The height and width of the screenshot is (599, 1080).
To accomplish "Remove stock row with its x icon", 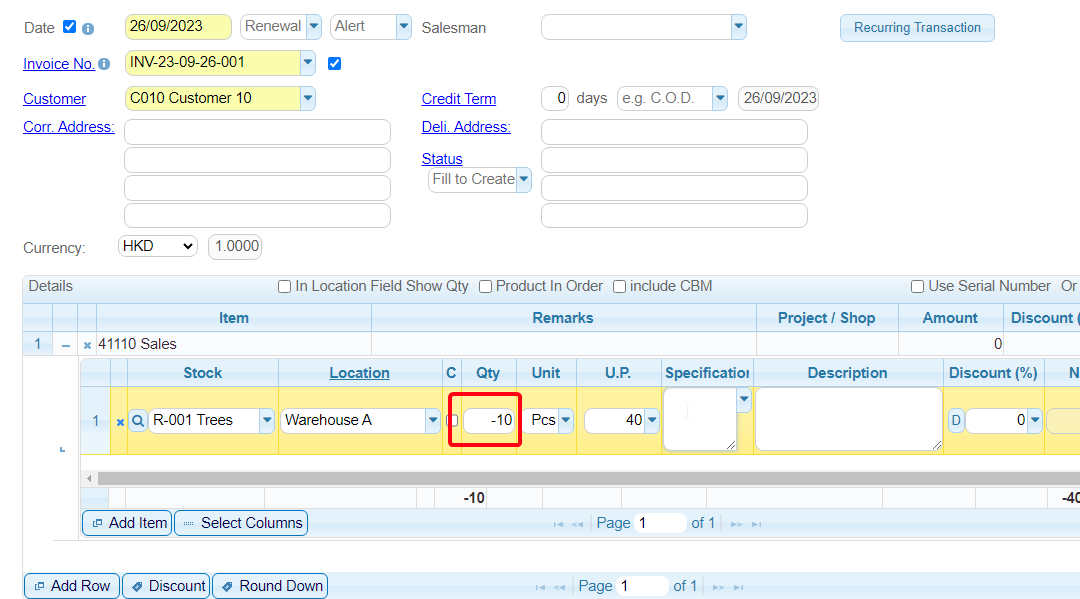I will pos(120,422).
